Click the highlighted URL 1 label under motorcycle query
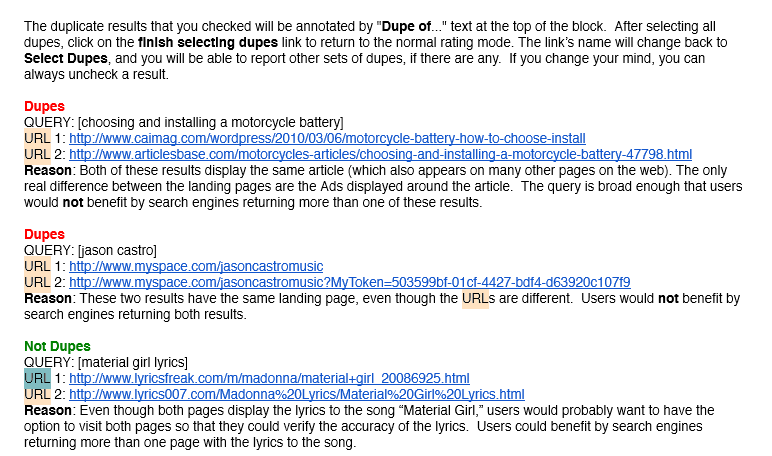772x456 pixels. [37, 138]
